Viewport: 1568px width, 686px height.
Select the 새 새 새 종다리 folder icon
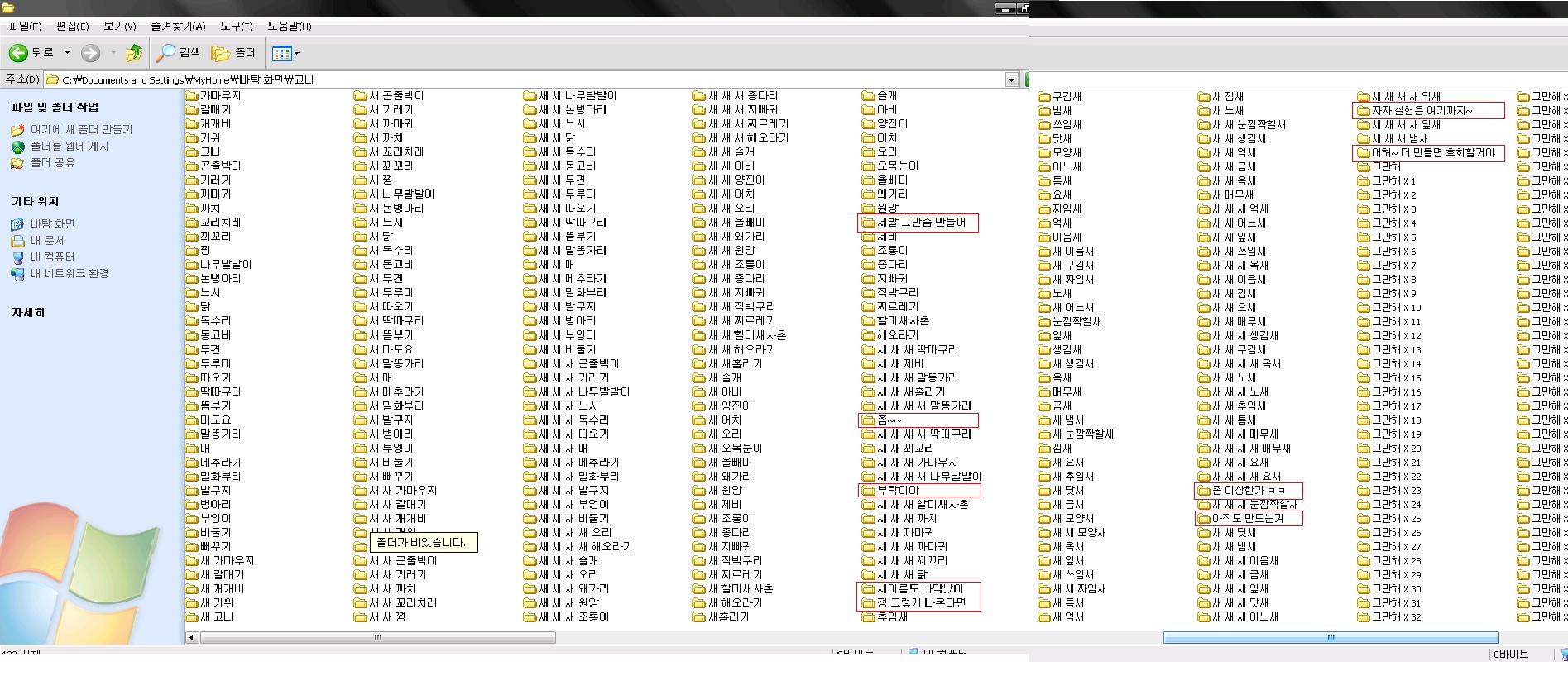pyautogui.click(x=700, y=96)
